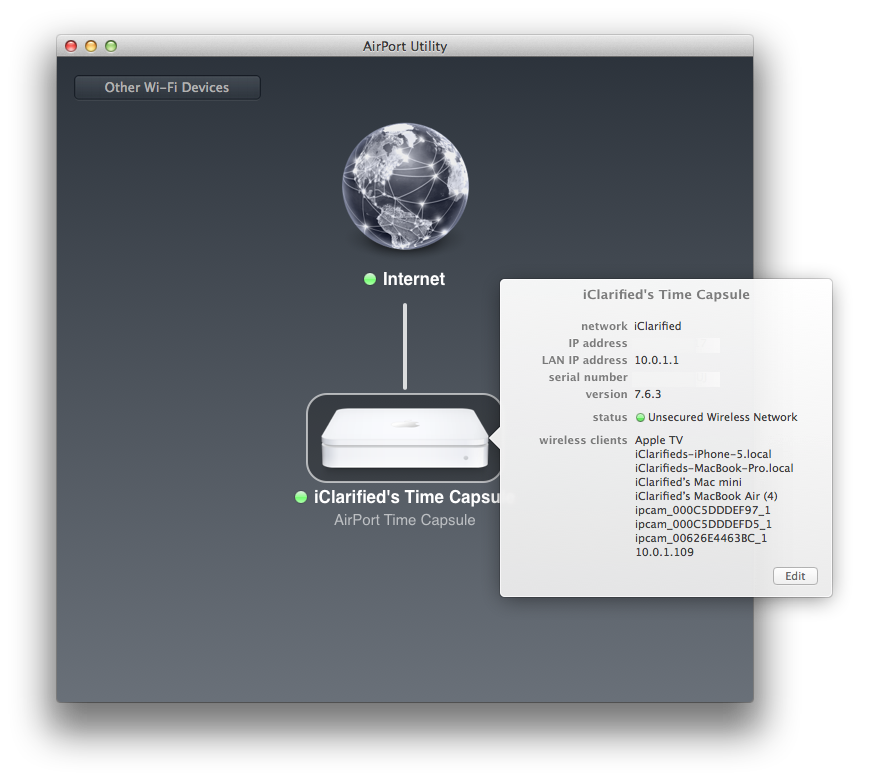Click the Internet label text

(x=414, y=279)
